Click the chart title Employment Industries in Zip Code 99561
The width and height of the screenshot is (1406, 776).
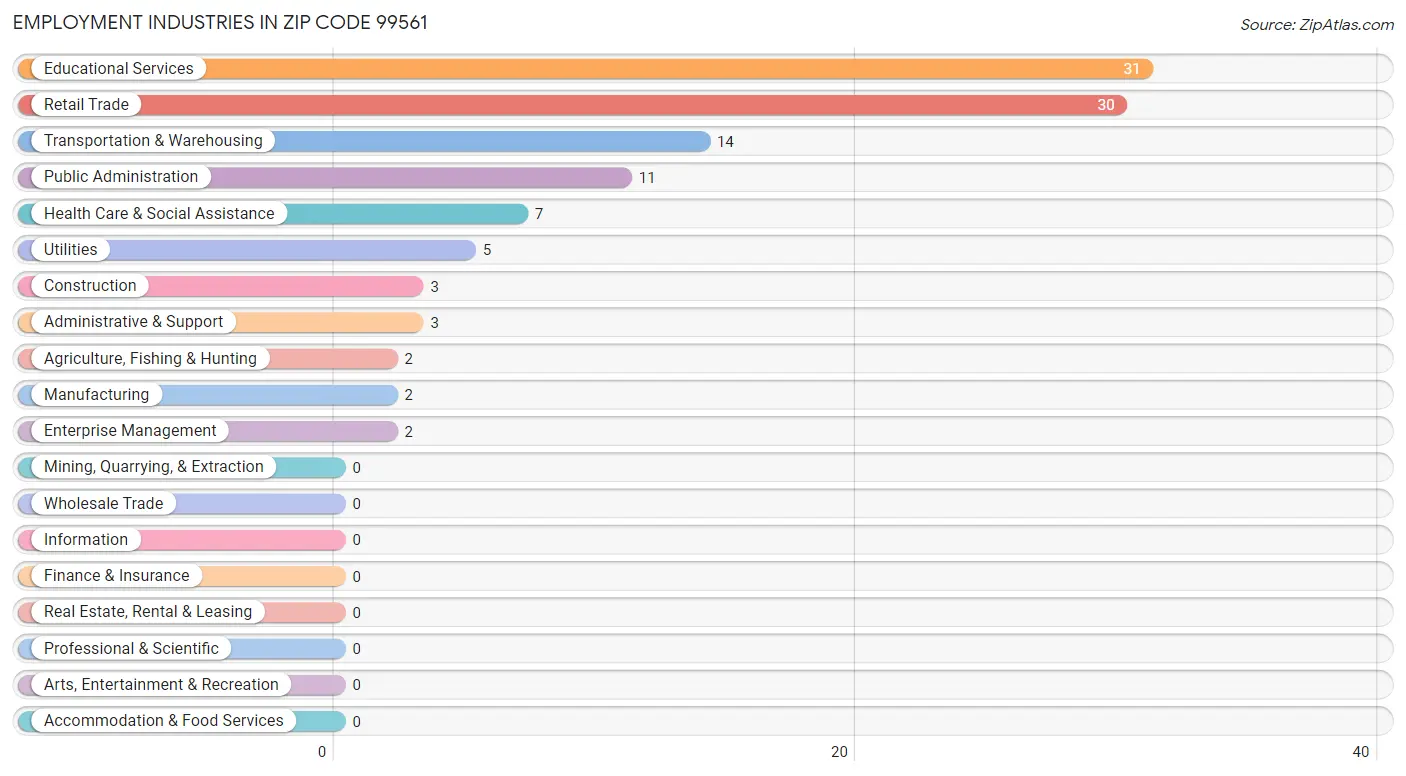coord(220,22)
